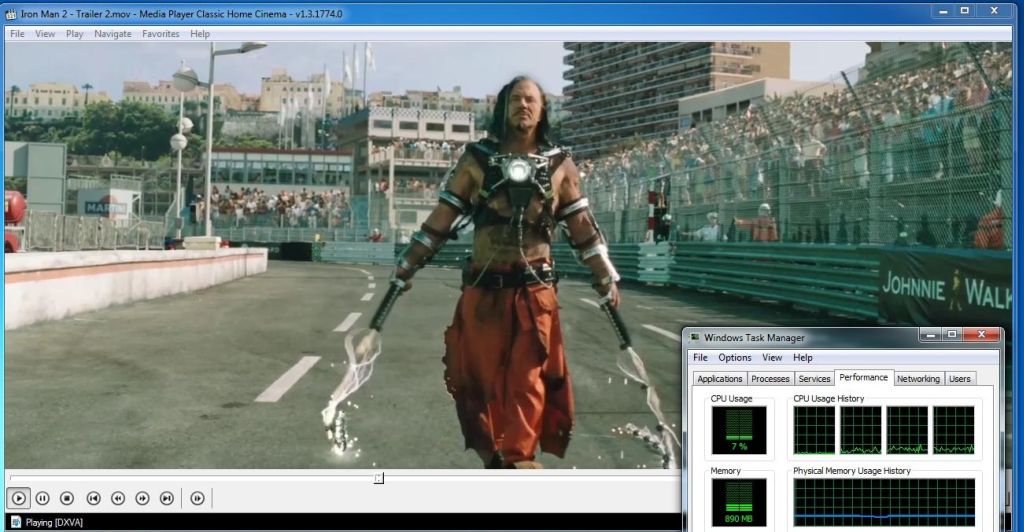Viewport: 1024px width, 532px height.
Task: Skip to previous item button
Action: coord(93,499)
